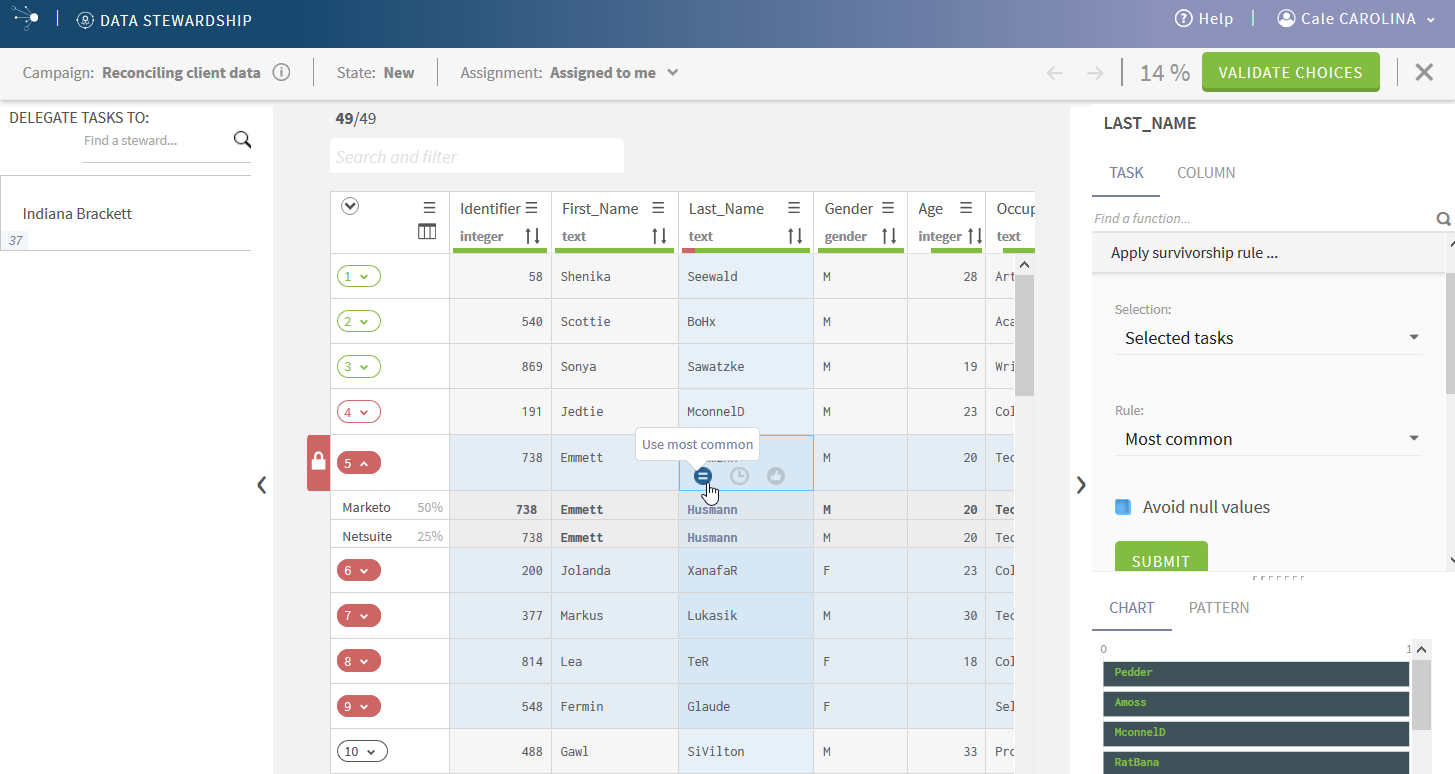The width and height of the screenshot is (1455, 774).
Task: Collapse the expanded task 5 badge
Action: [x=358, y=463]
